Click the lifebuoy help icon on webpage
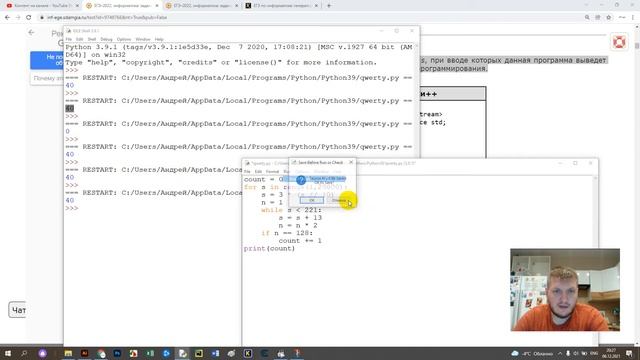 point(619,42)
